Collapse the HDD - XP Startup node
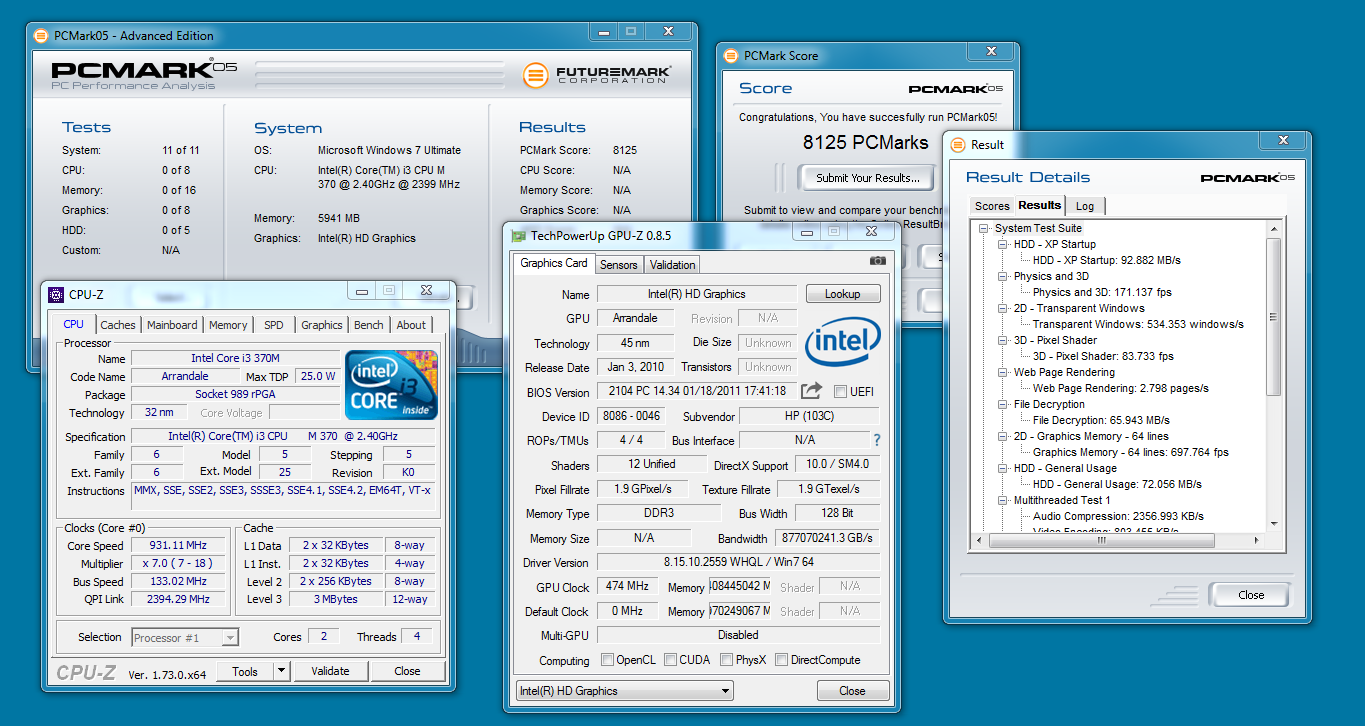 [x=1003, y=245]
